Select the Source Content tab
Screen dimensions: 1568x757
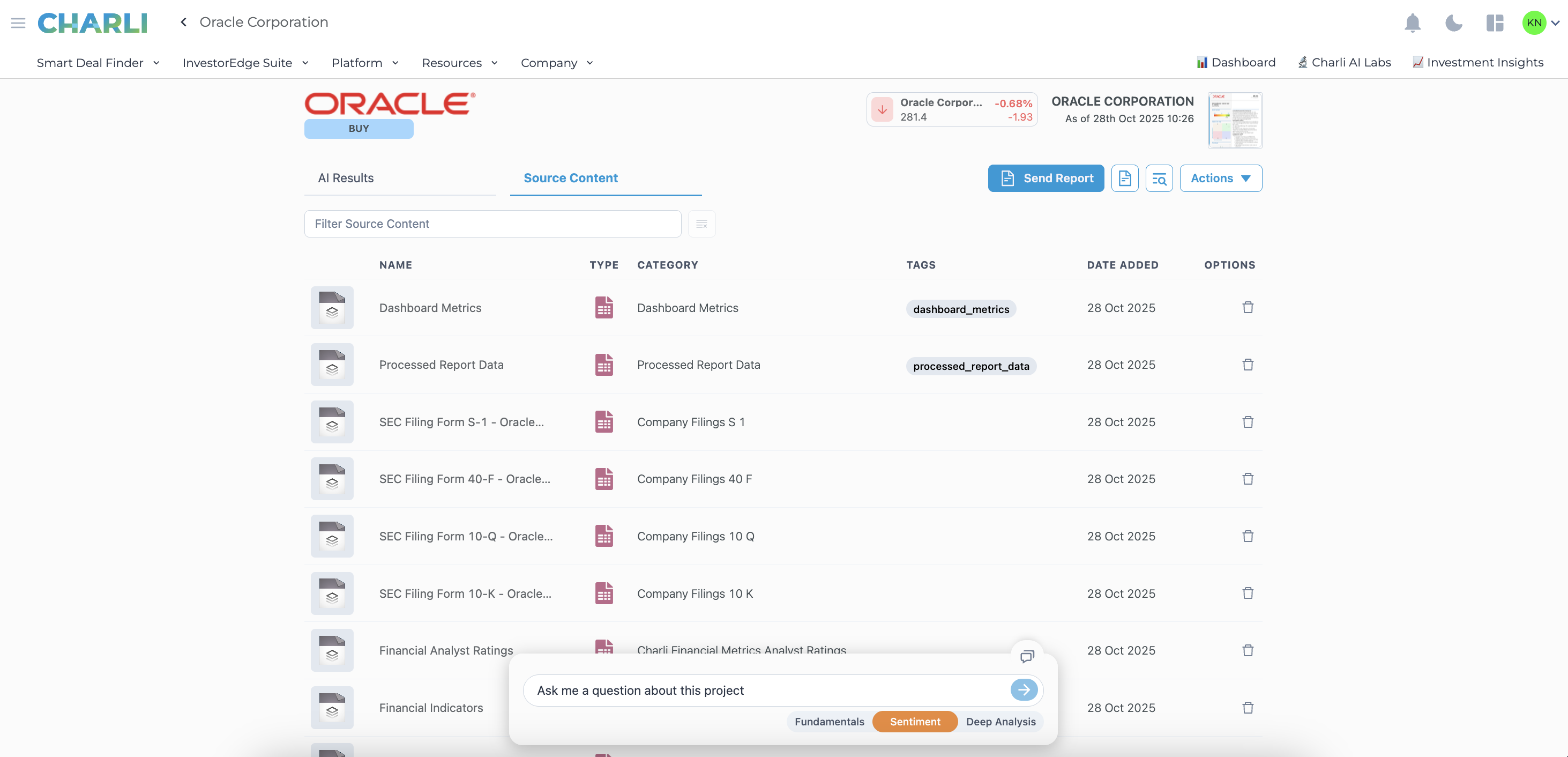606,178
